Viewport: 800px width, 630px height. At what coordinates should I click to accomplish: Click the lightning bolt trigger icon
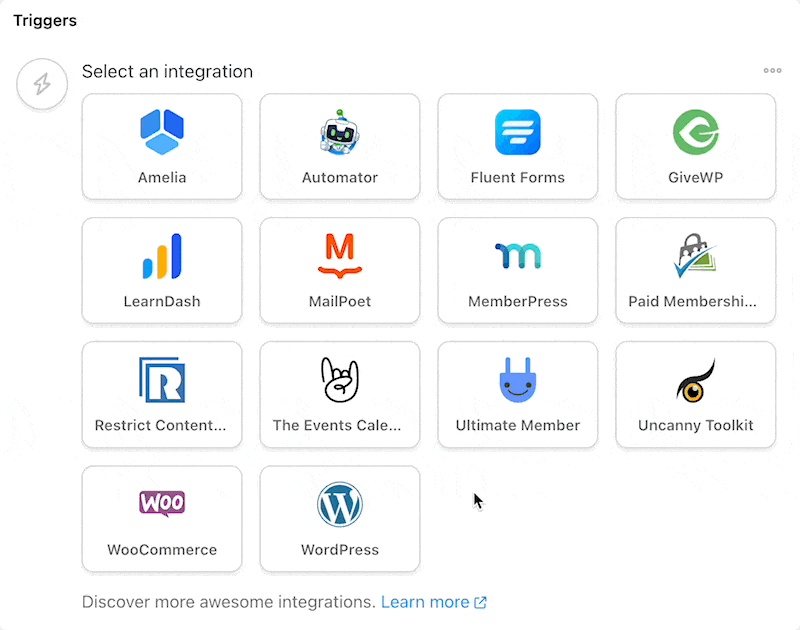[x=42, y=84]
